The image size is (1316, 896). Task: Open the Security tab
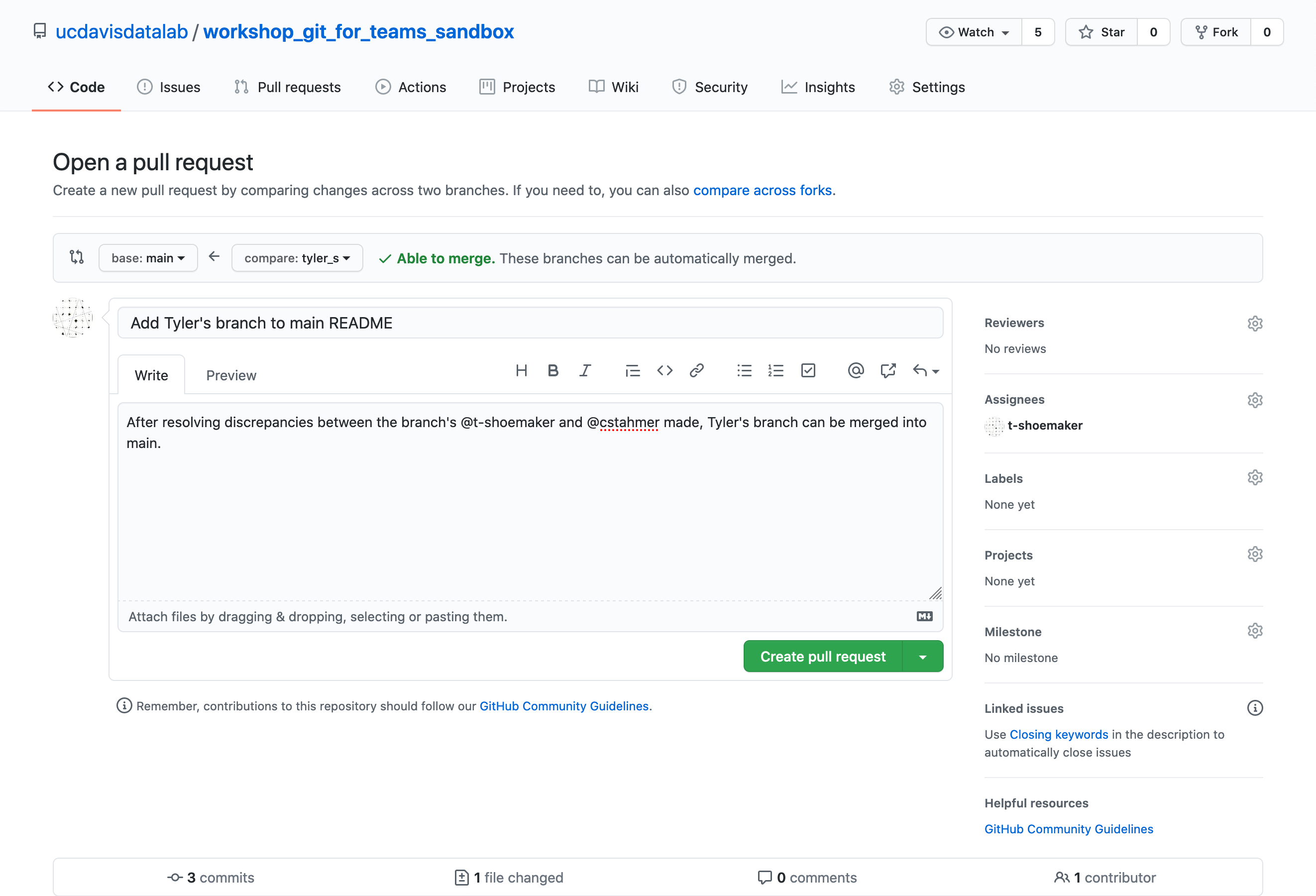710,87
